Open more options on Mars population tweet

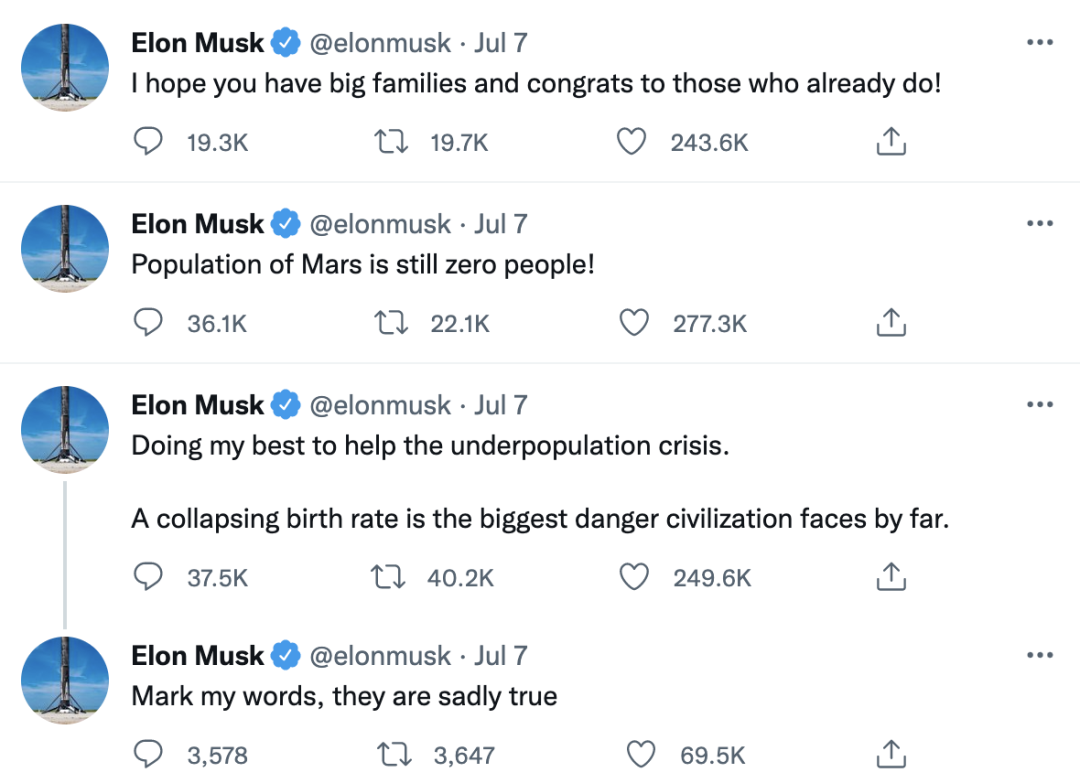(x=1040, y=224)
